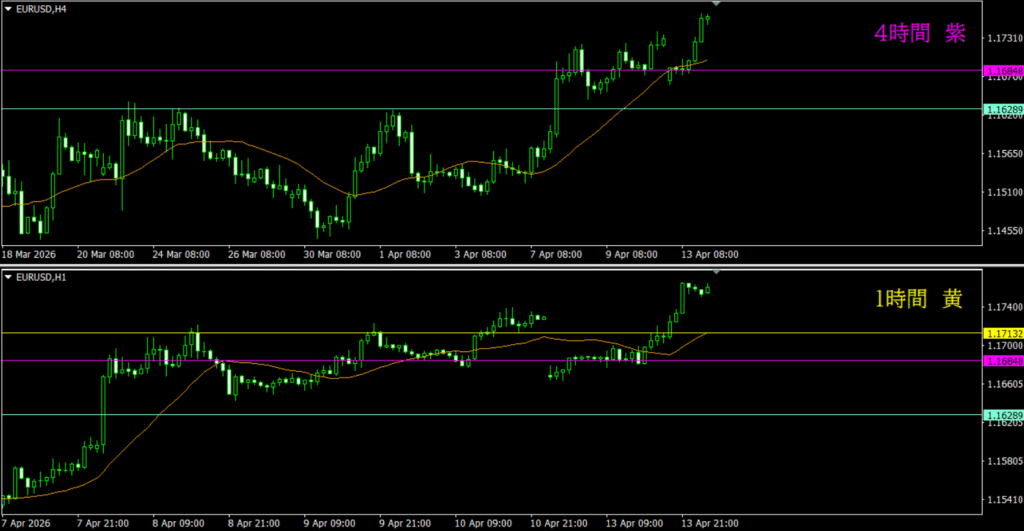Screen dimensions: 1024x531
Task: Select the cyan 1.16289 price tag on H4
Action: pyautogui.click(x=1002, y=108)
